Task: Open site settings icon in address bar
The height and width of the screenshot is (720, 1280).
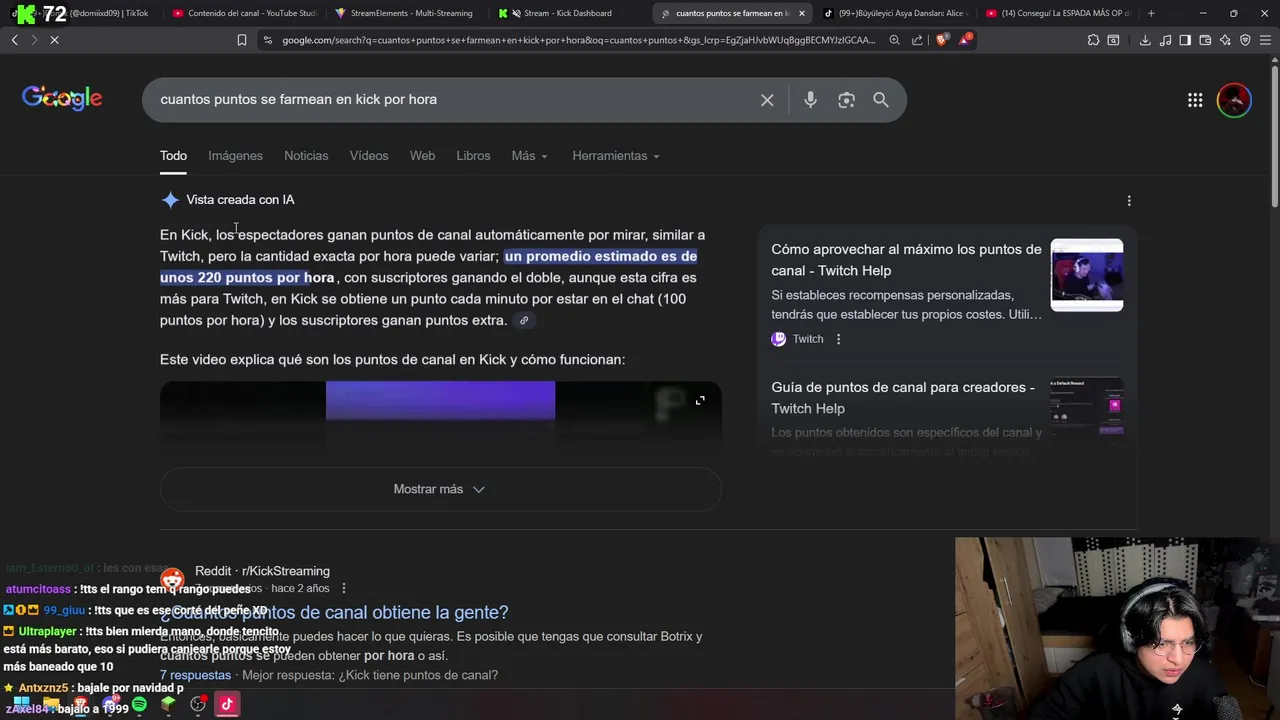Action: [268, 40]
